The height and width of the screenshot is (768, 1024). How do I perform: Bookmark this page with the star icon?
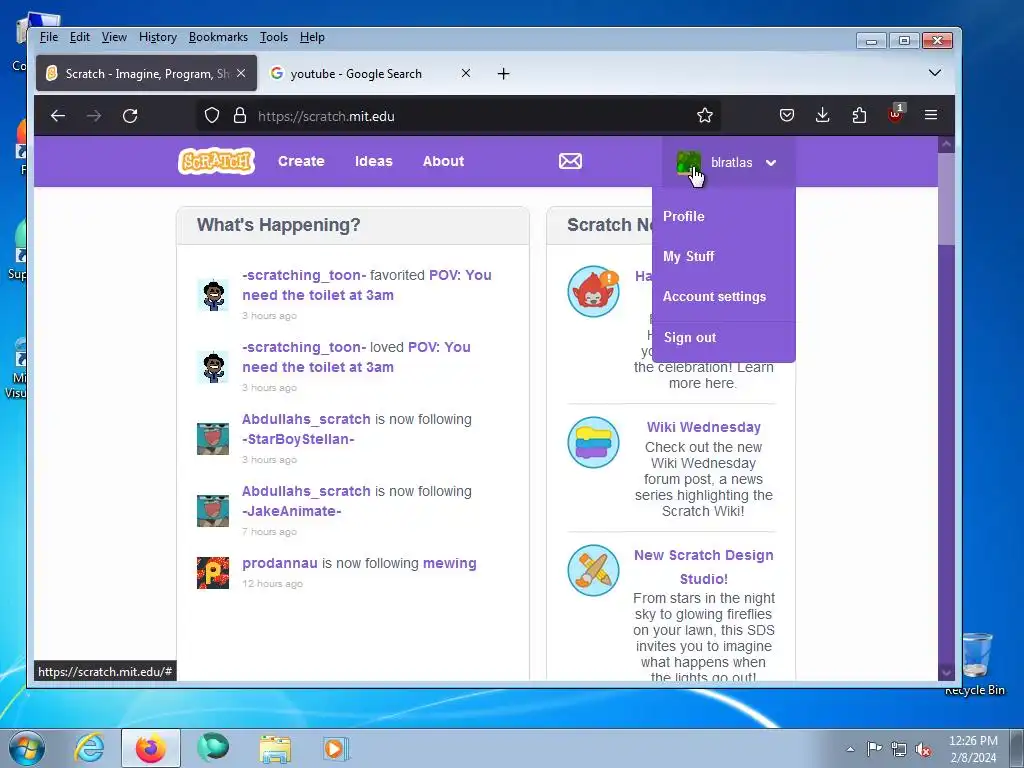705,116
